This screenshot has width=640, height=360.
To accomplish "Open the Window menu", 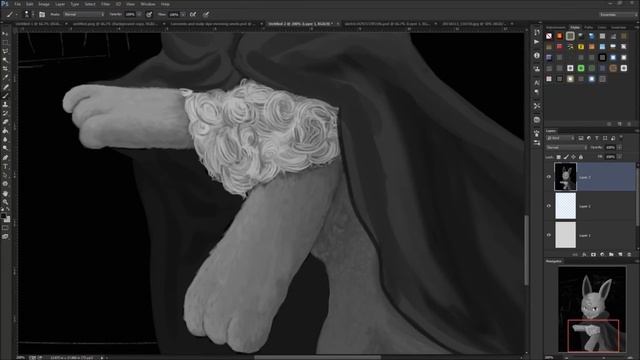I will 148,4.
